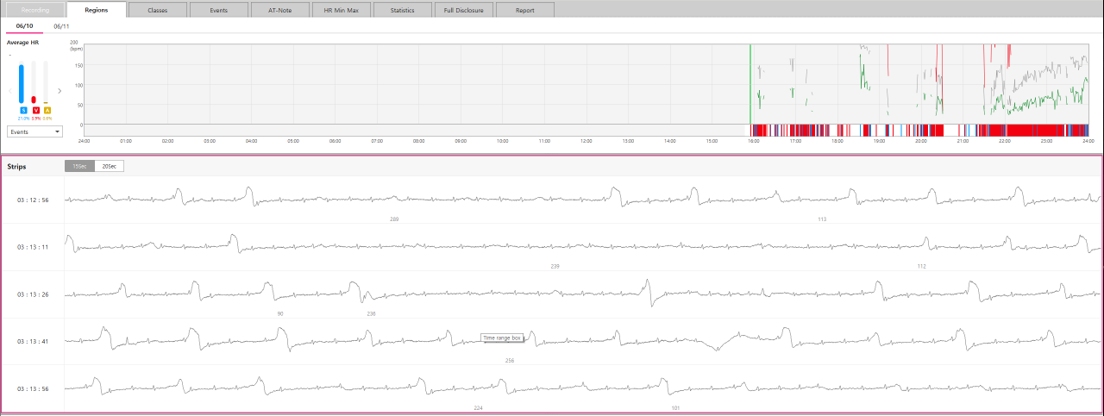Click the previous arrow beside Average HR bars
The height and width of the screenshot is (416, 1104).
pyautogui.click(x=9, y=90)
